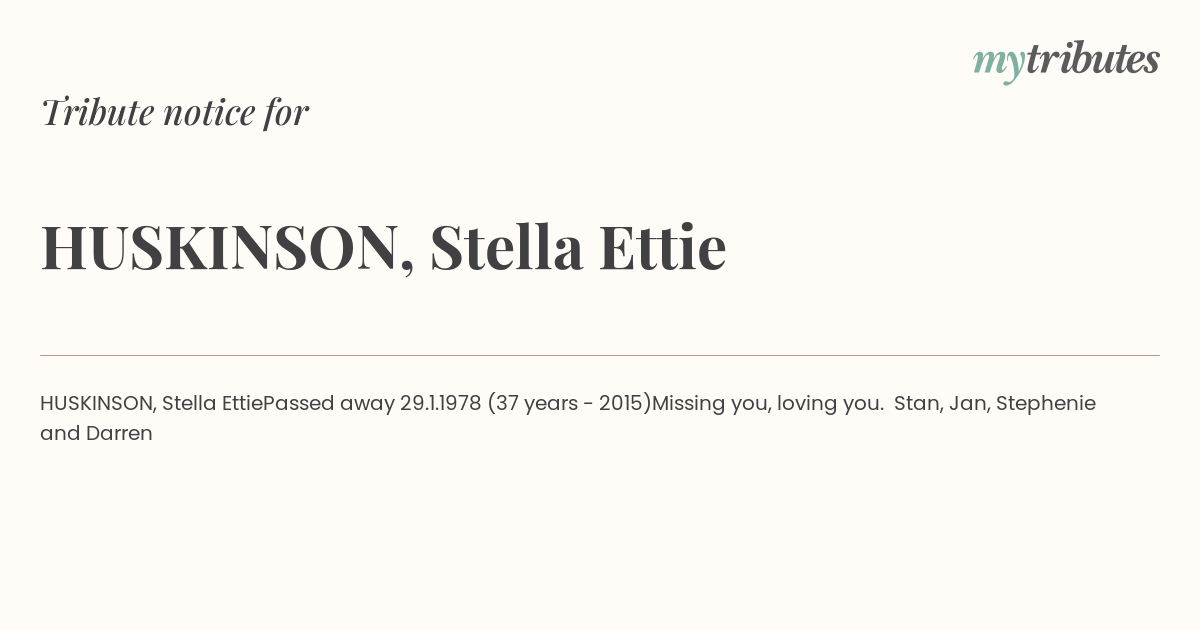Viewport: 1200px width, 630px height.
Task: Click the phrase "Missing you, loving you."
Action: click(768, 404)
